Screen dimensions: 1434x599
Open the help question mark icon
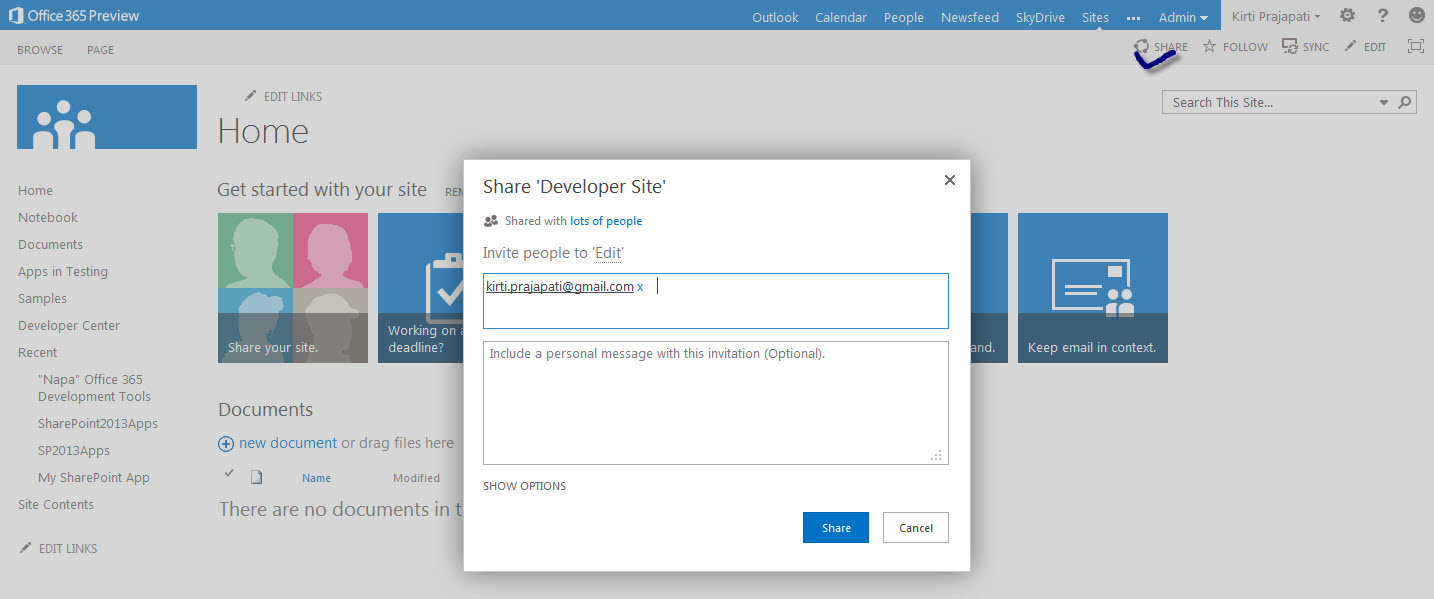1383,16
